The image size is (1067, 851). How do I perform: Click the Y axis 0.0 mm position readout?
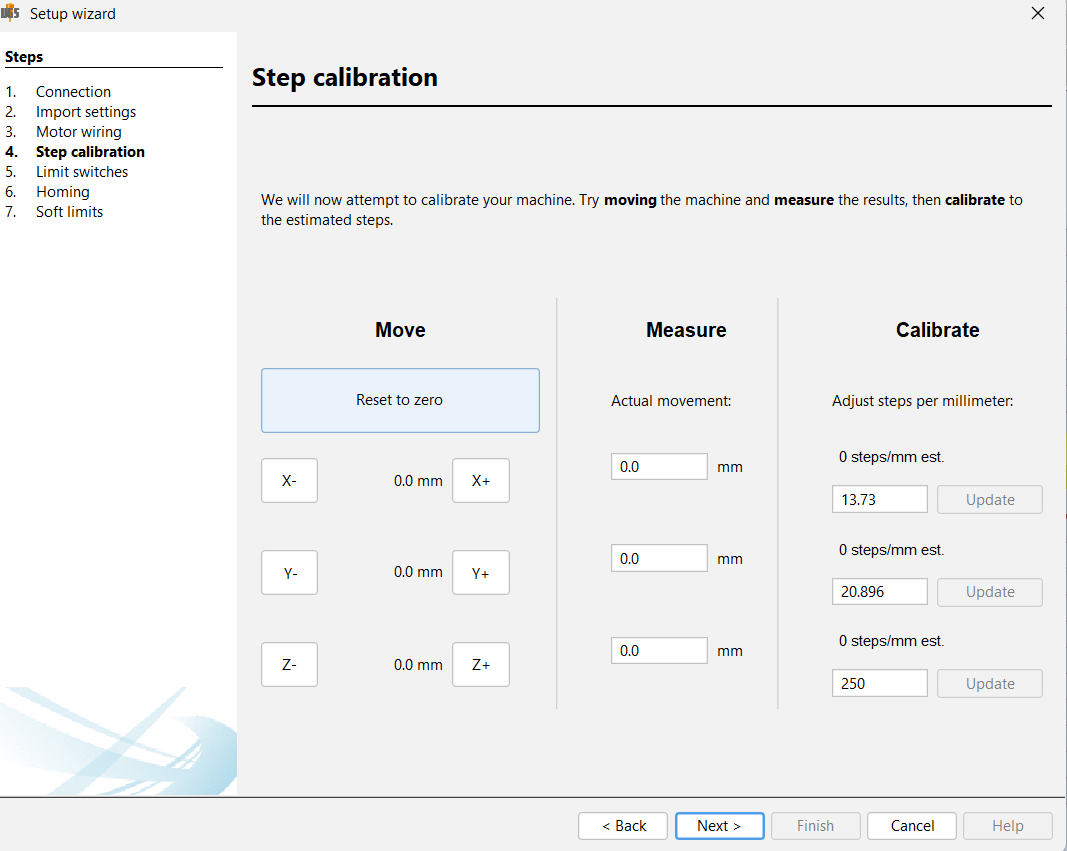pos(418,572)
